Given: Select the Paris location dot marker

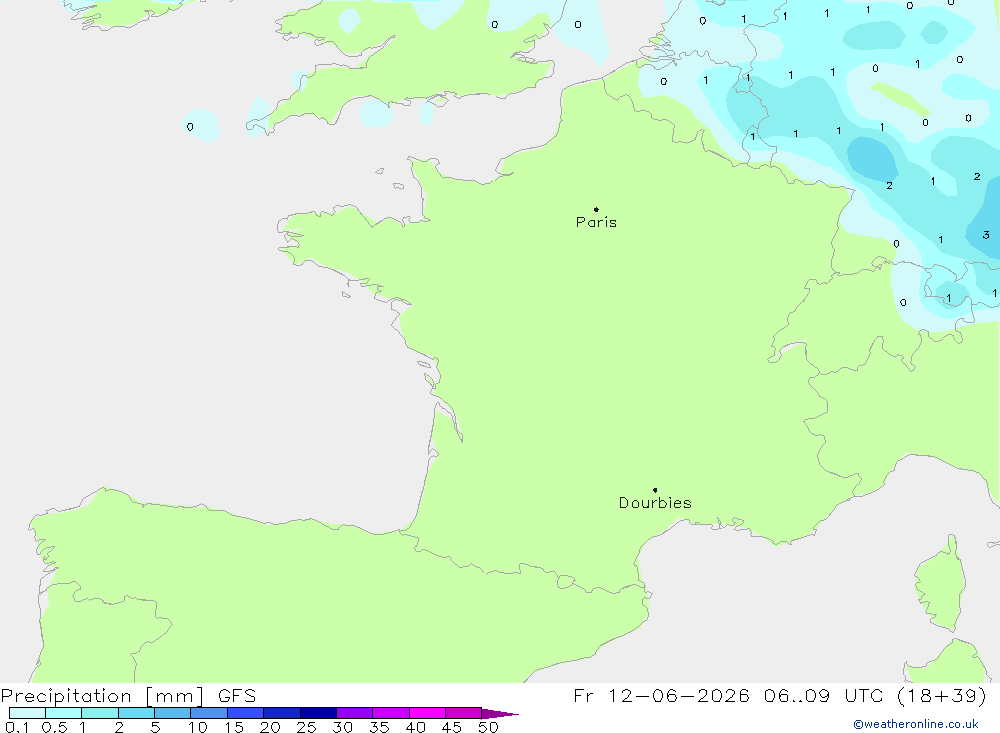Looking at the screenshot, I should point(596,209).
